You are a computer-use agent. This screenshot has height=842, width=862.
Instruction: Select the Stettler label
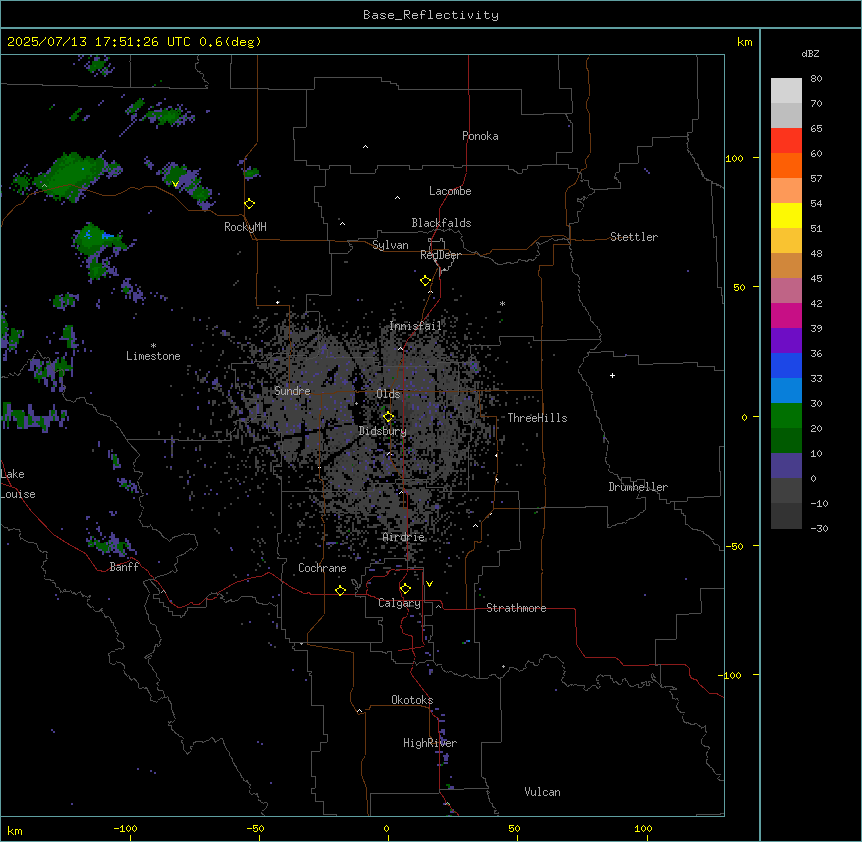(634, 237)
